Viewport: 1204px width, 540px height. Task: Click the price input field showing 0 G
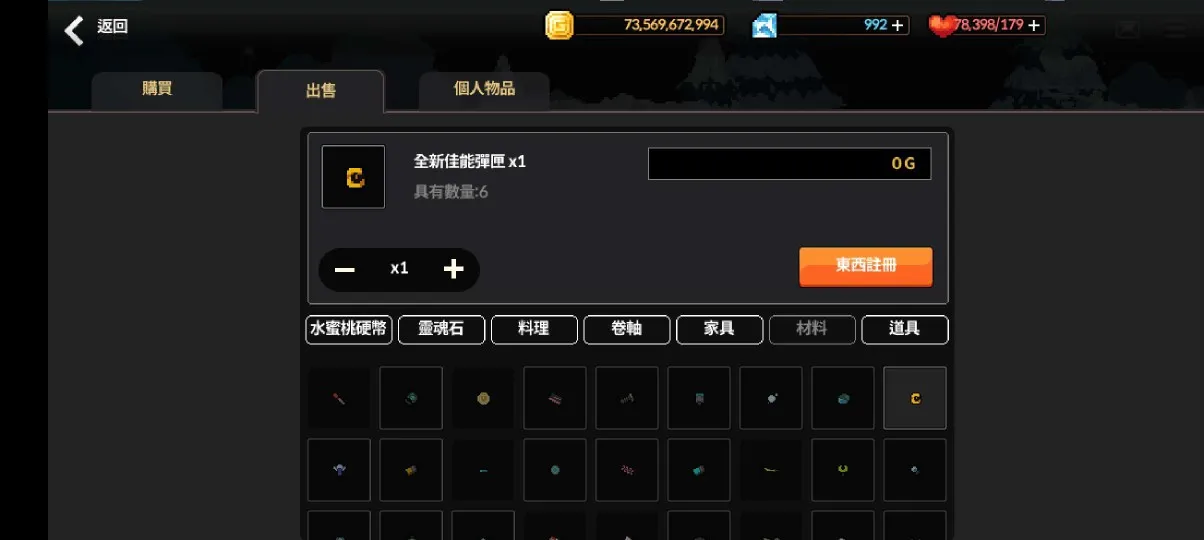(x=790, y=164)
